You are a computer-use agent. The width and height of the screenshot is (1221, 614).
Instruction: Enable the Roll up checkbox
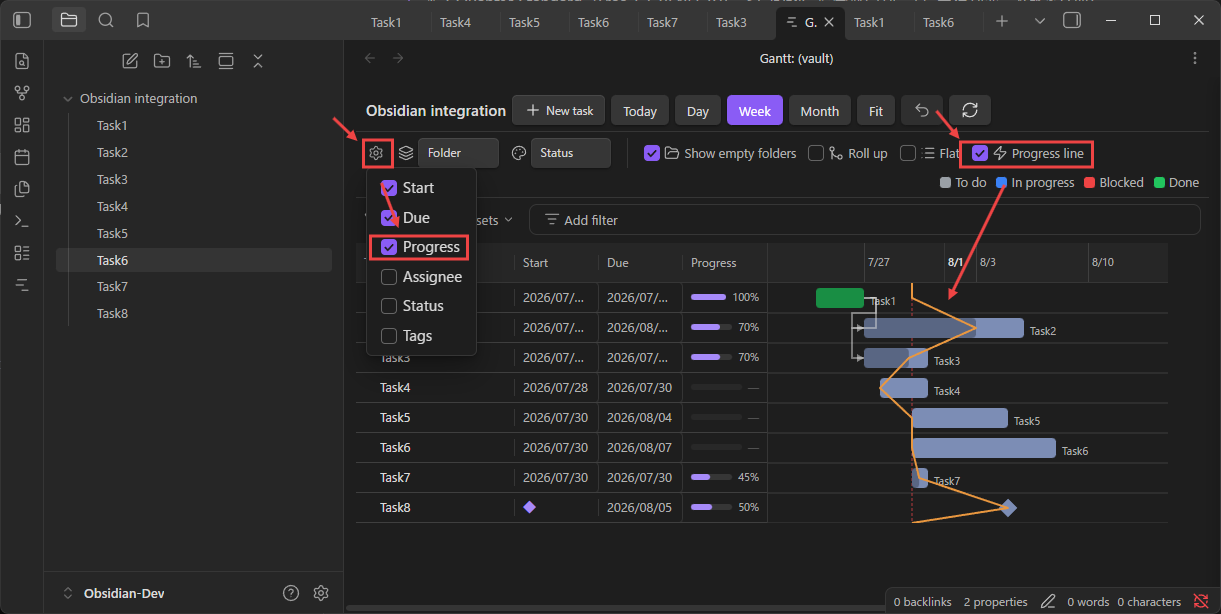coord(816,153)
